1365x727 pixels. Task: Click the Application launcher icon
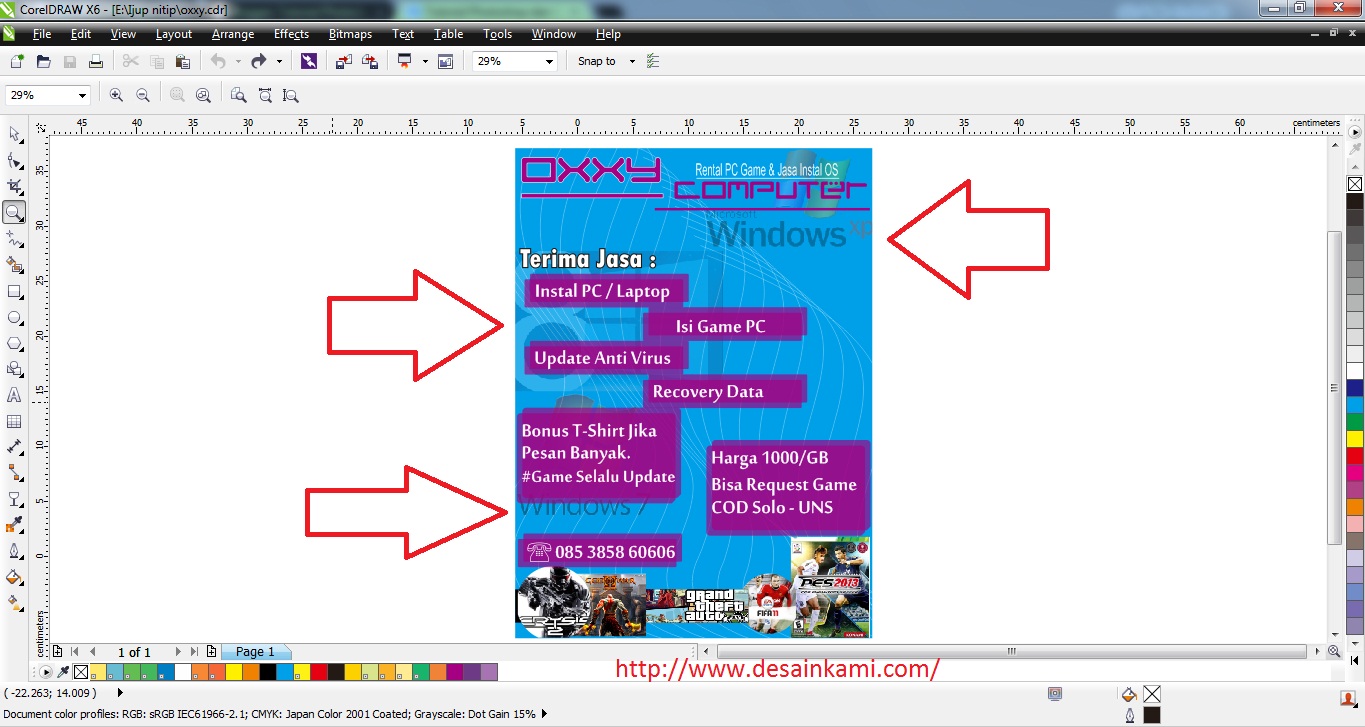404,61
